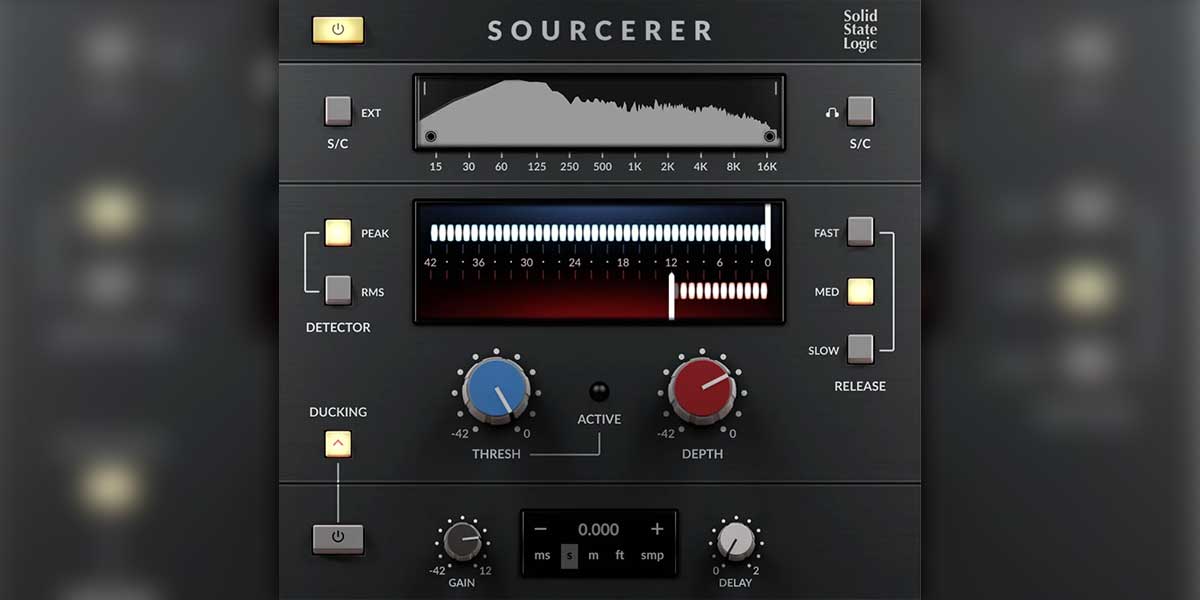Click the Solid State Logic logo
The image size is (1200, 600).
(860, 30)
